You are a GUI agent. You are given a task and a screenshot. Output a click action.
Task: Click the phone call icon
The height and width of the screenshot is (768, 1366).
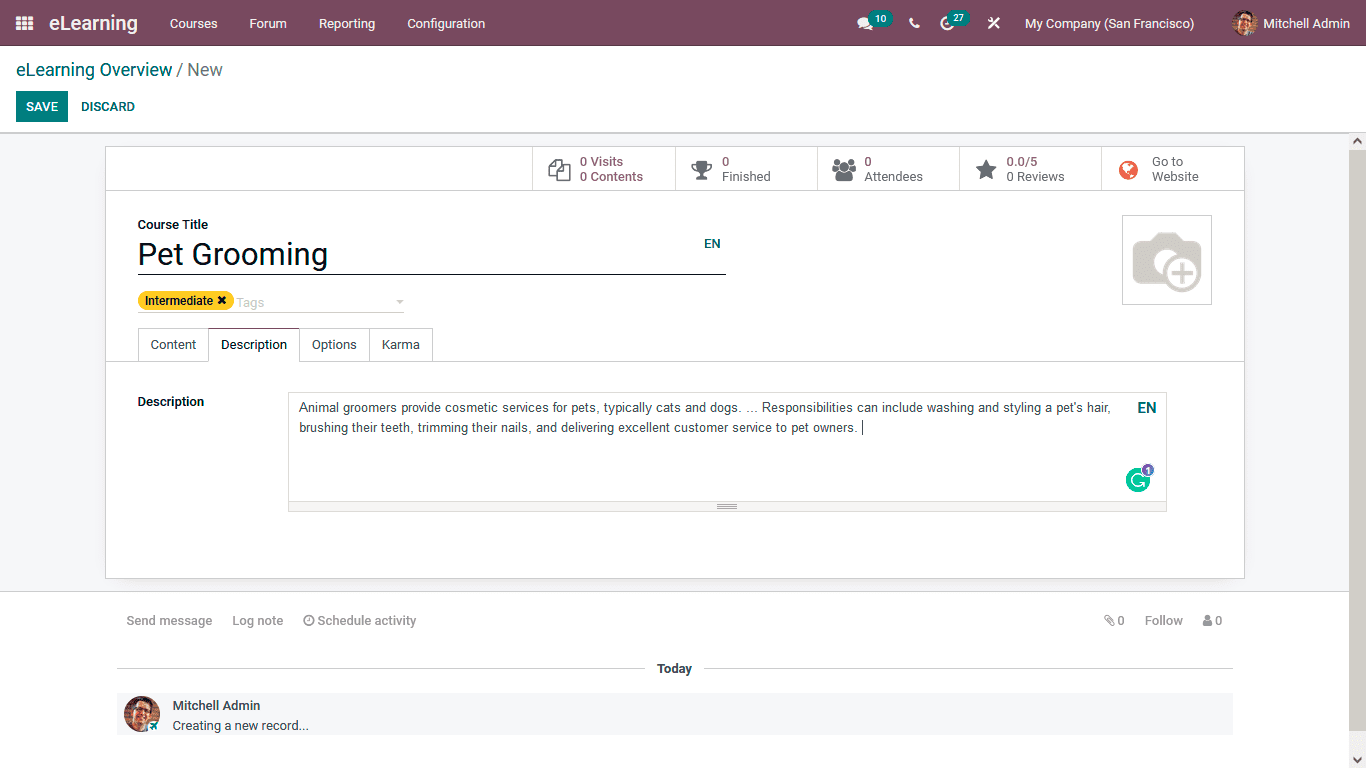913,22
